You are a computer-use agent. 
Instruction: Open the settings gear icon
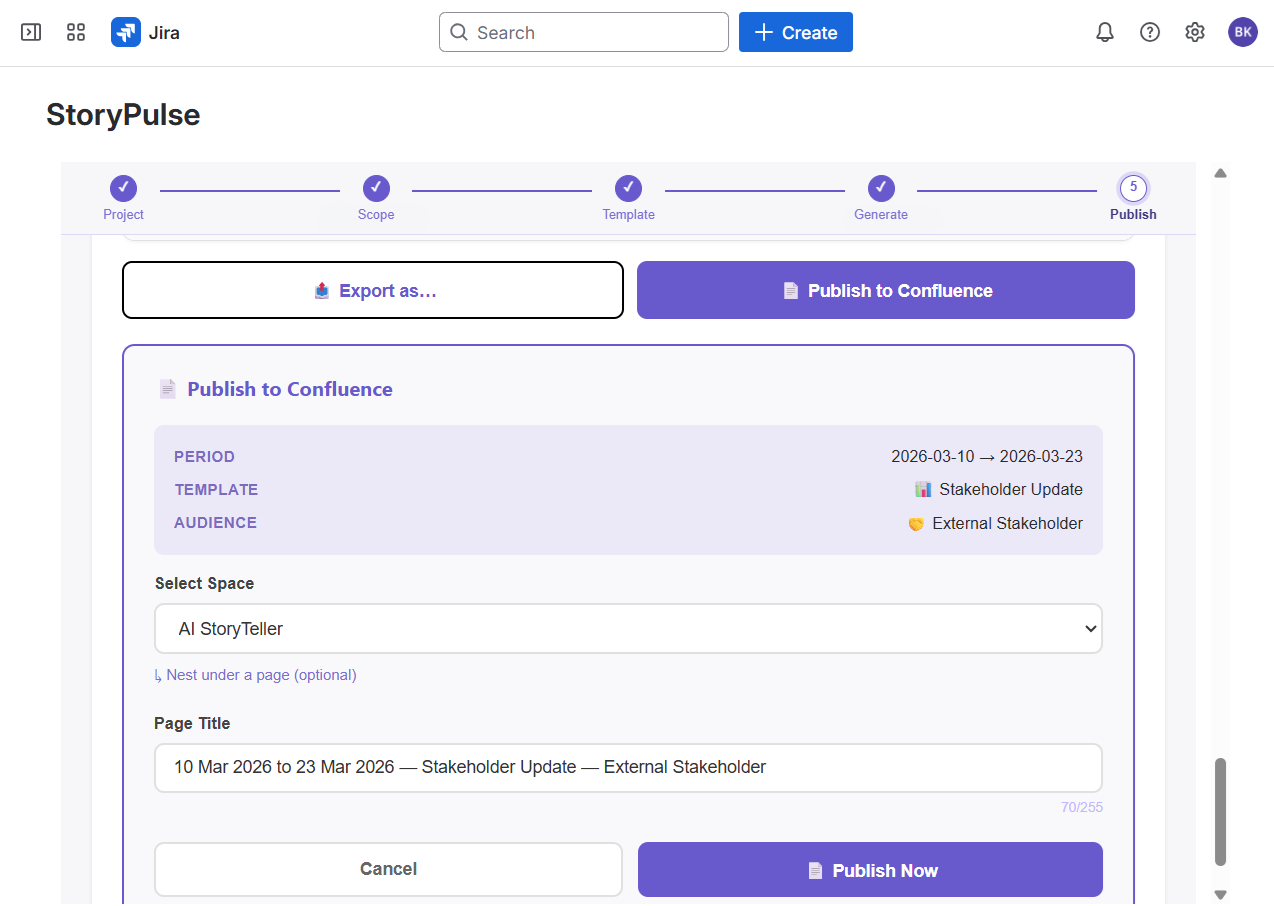1195,32
